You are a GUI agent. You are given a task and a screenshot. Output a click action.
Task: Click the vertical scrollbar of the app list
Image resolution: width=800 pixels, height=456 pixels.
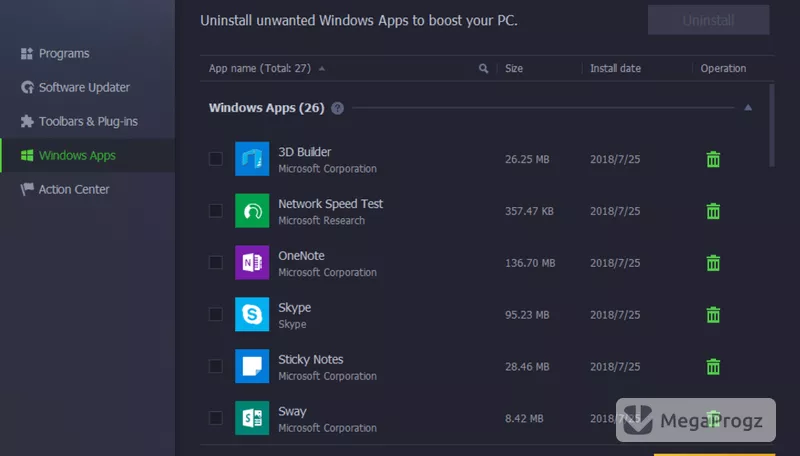tap(771, 125)
